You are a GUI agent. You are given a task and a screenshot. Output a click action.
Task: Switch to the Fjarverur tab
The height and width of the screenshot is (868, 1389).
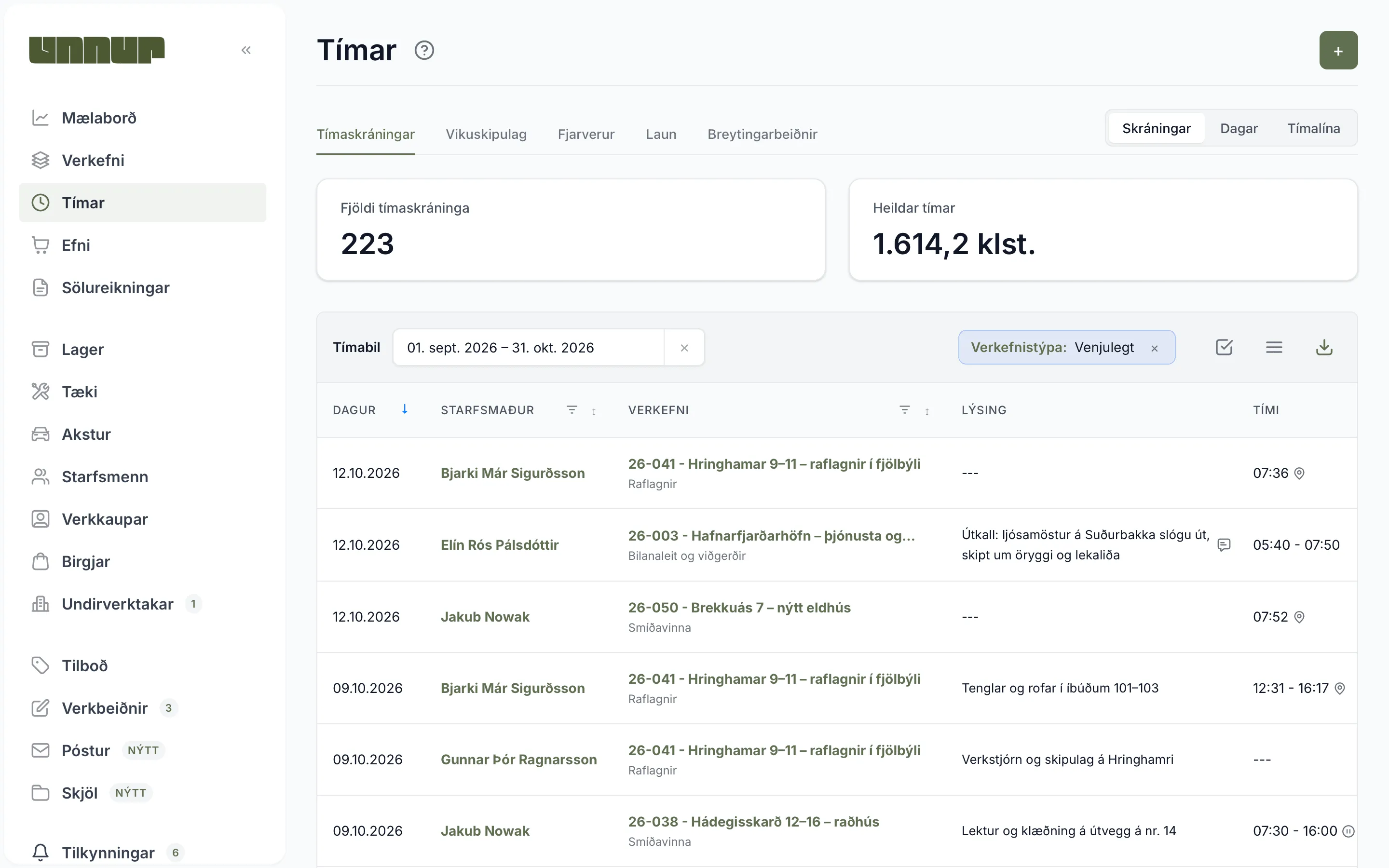pos(586,134)
